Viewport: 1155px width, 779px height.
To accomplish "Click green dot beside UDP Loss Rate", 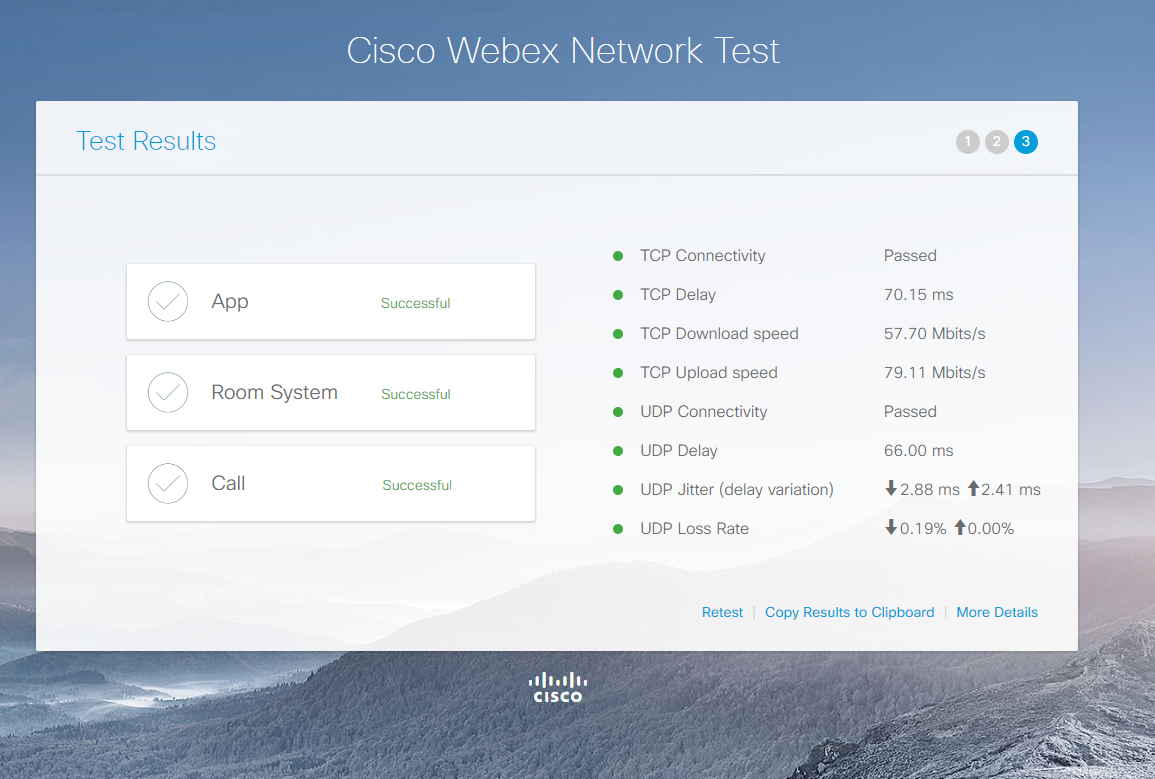I will click(618, 529).
